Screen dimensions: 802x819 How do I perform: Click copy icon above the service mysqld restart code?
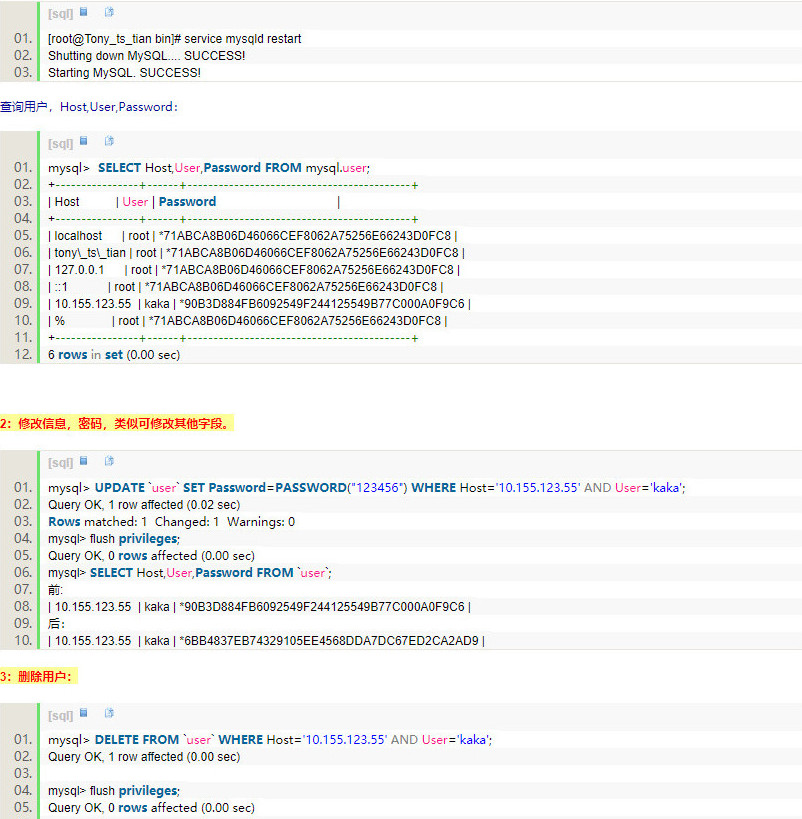coord(109,12)
